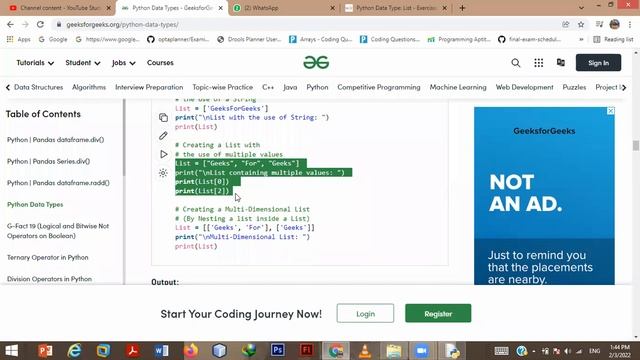Open Photoshop from the taskbar
The width and height of the screenshot is (640, 360).
coord(278,351)
